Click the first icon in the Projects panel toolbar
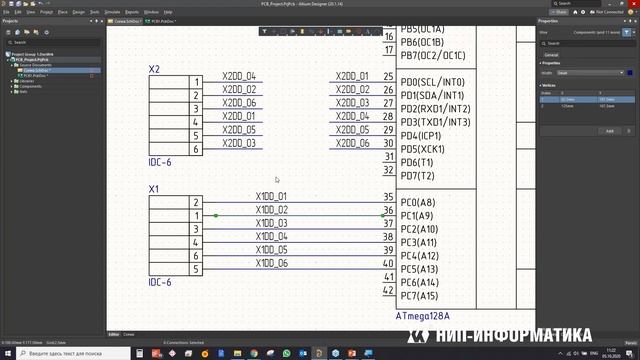 point(8,32)
